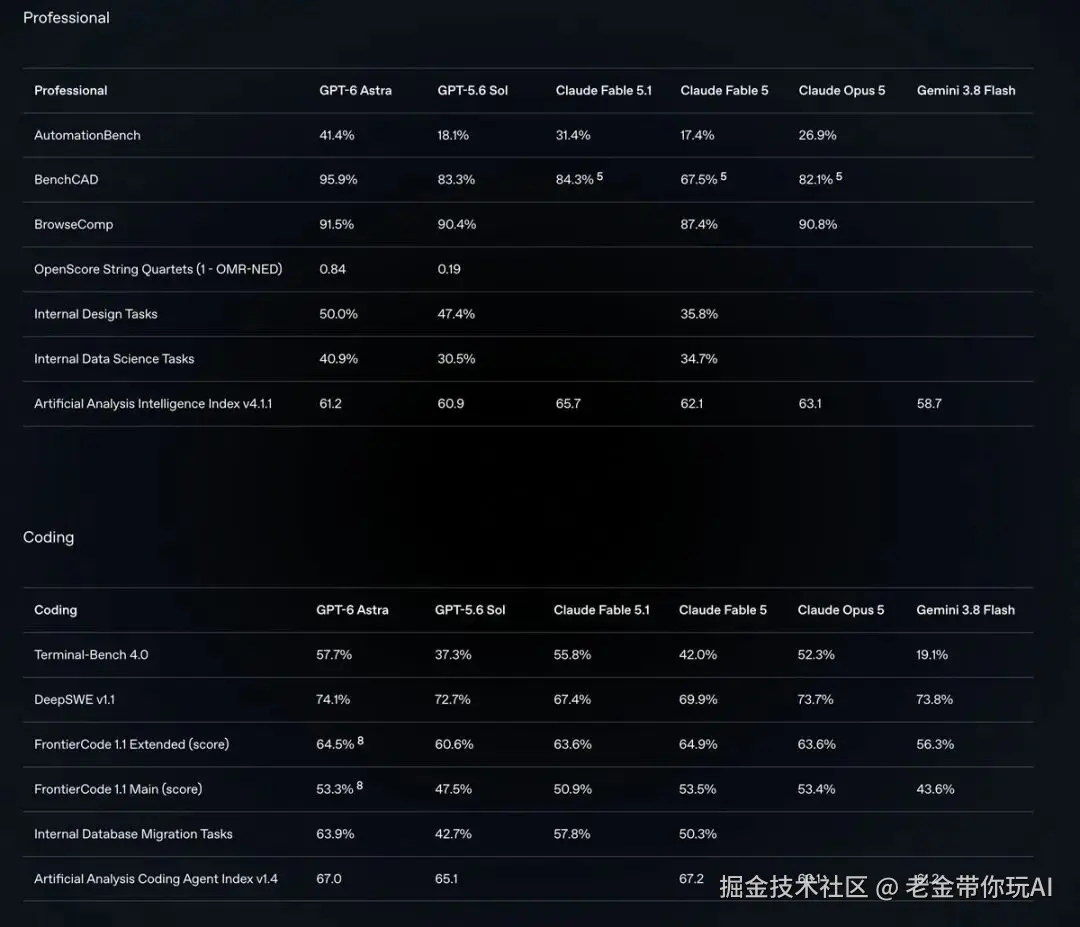This screenshot has width=1080, height=927.
Task: Select the 18.1% AutomationBench value
Action: click(453, 135)
